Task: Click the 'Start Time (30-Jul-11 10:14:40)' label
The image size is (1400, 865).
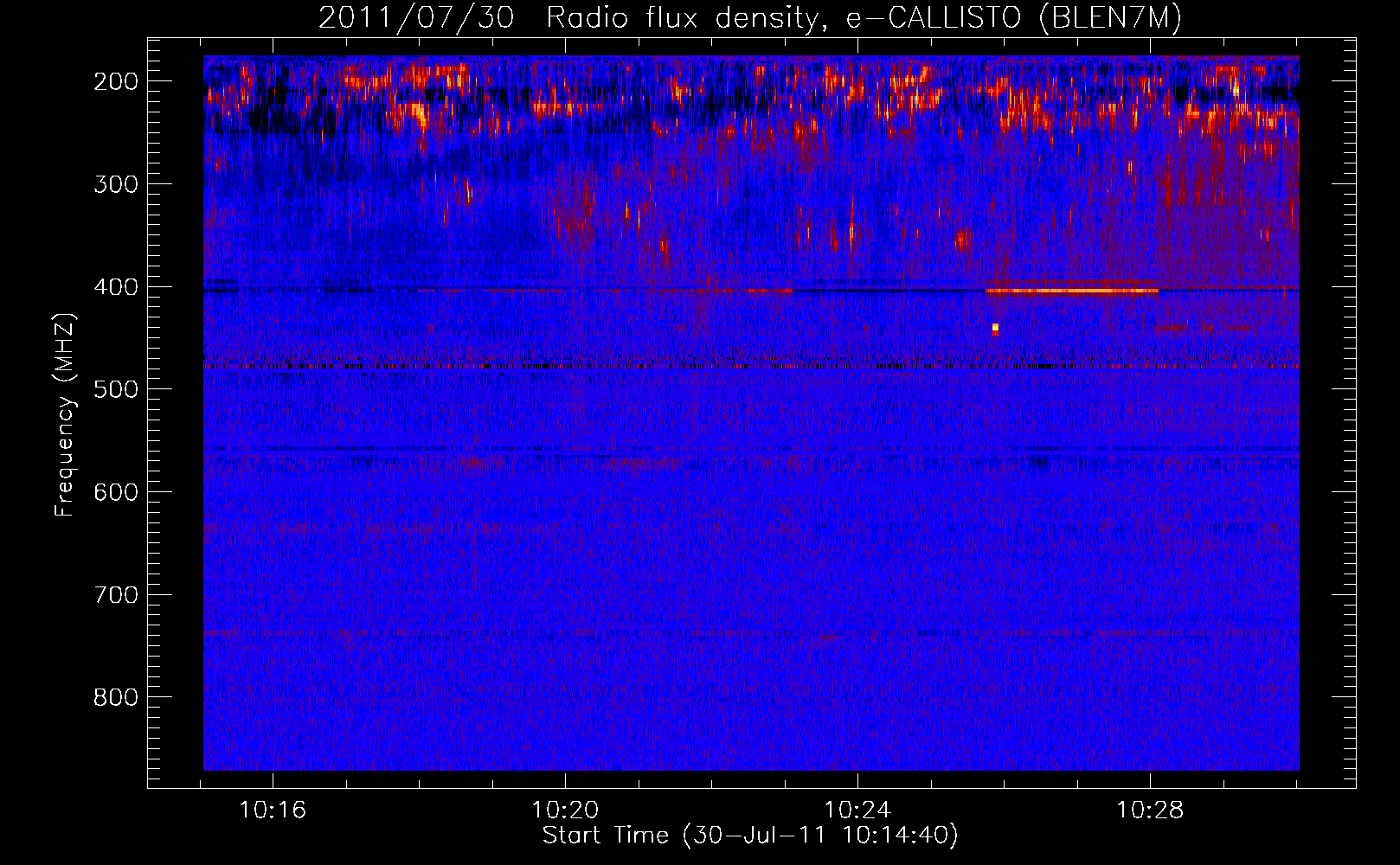Action: click(750, 836)
